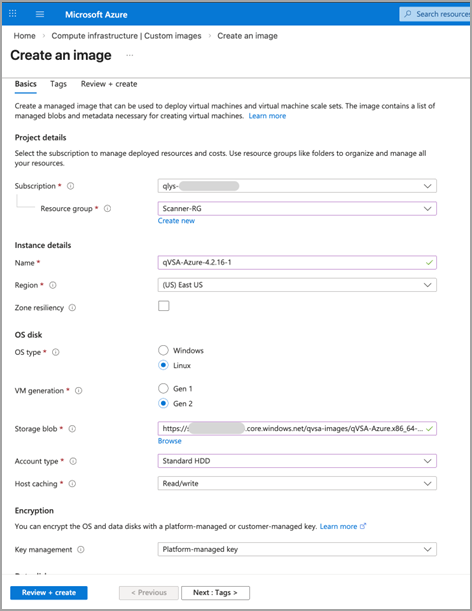Open Host caching dropdown showing Read/write
472x611 pixels.
[x=297, y=484]
